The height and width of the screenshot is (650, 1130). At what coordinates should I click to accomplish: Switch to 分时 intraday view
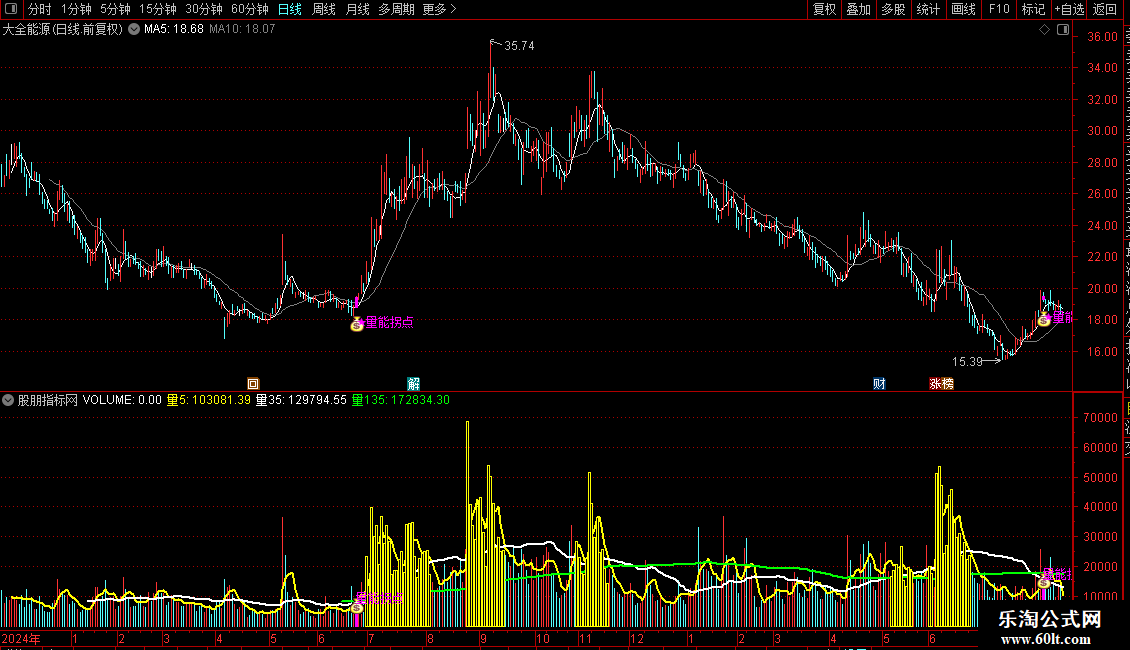coord(40,9)
